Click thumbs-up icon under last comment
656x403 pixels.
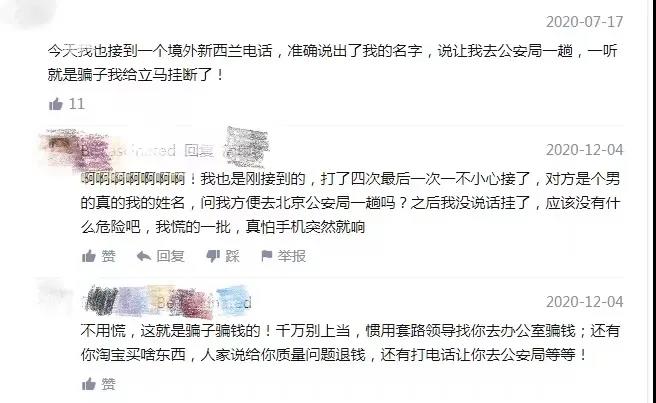click(89, 384)
